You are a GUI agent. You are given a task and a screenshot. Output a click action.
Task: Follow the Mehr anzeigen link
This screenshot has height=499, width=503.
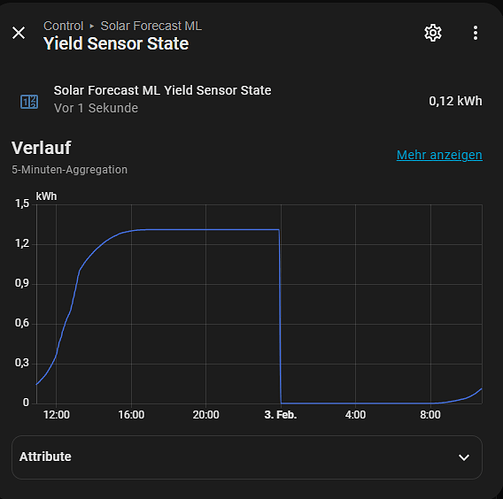coord(439,155)
